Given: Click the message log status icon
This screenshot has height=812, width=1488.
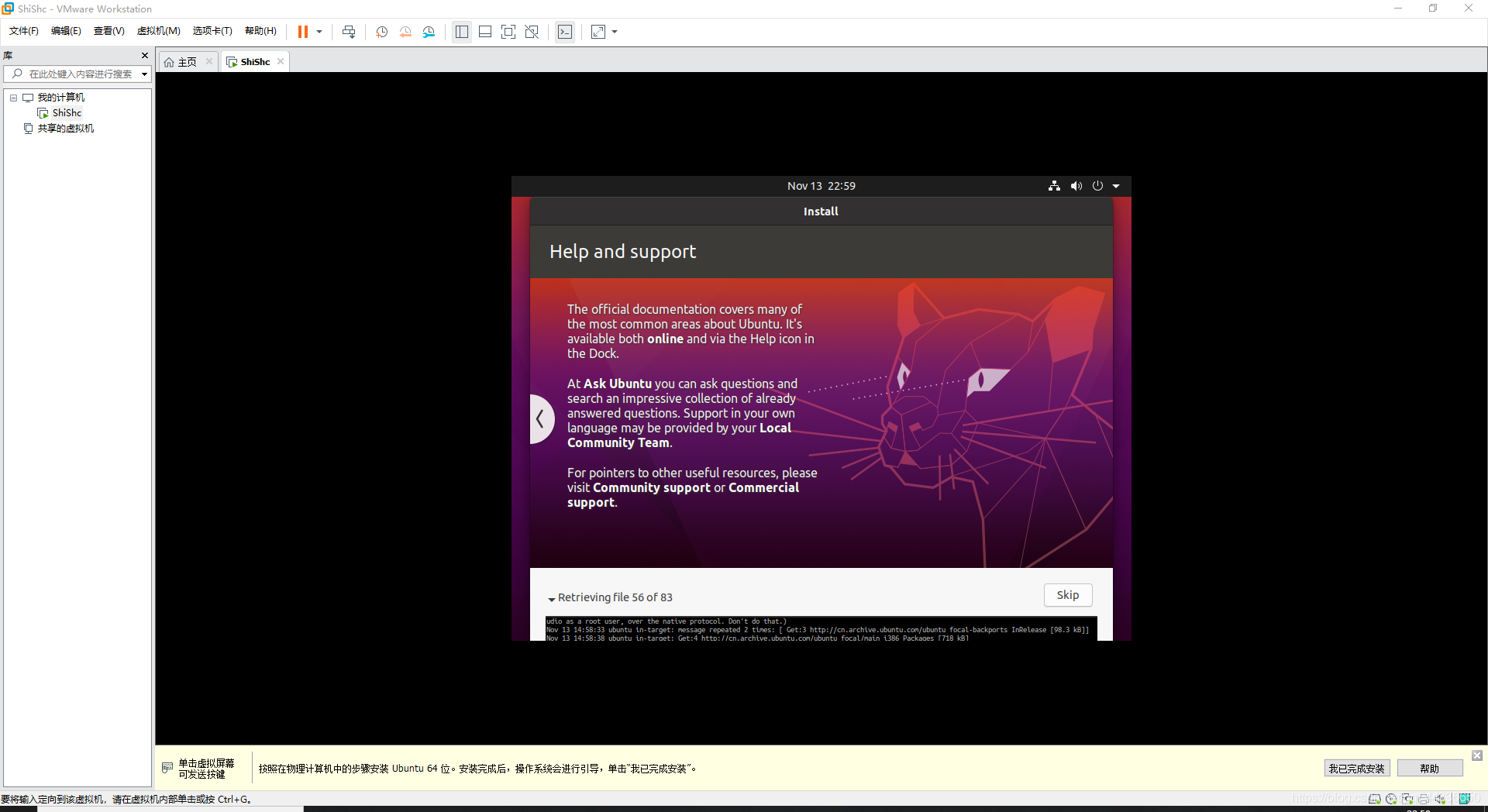Looking at the screenshot, I should [1464, 799].
